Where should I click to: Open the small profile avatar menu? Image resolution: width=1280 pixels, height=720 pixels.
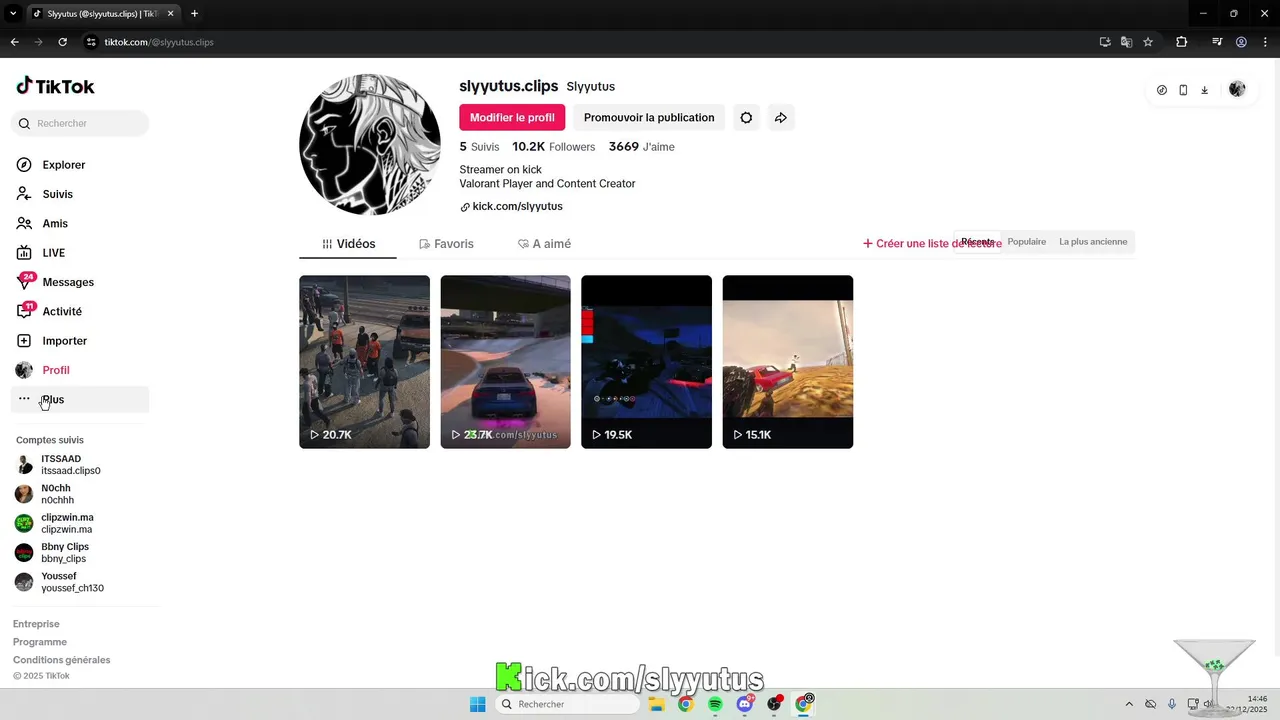(x=1237, y=89)
